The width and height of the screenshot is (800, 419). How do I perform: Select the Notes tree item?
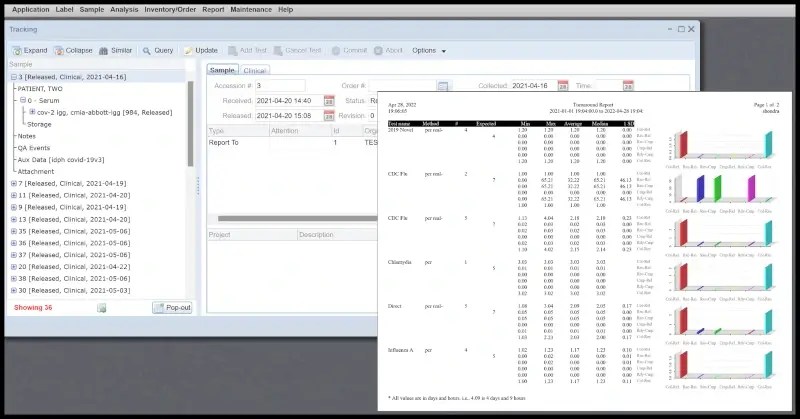point(27,136)
